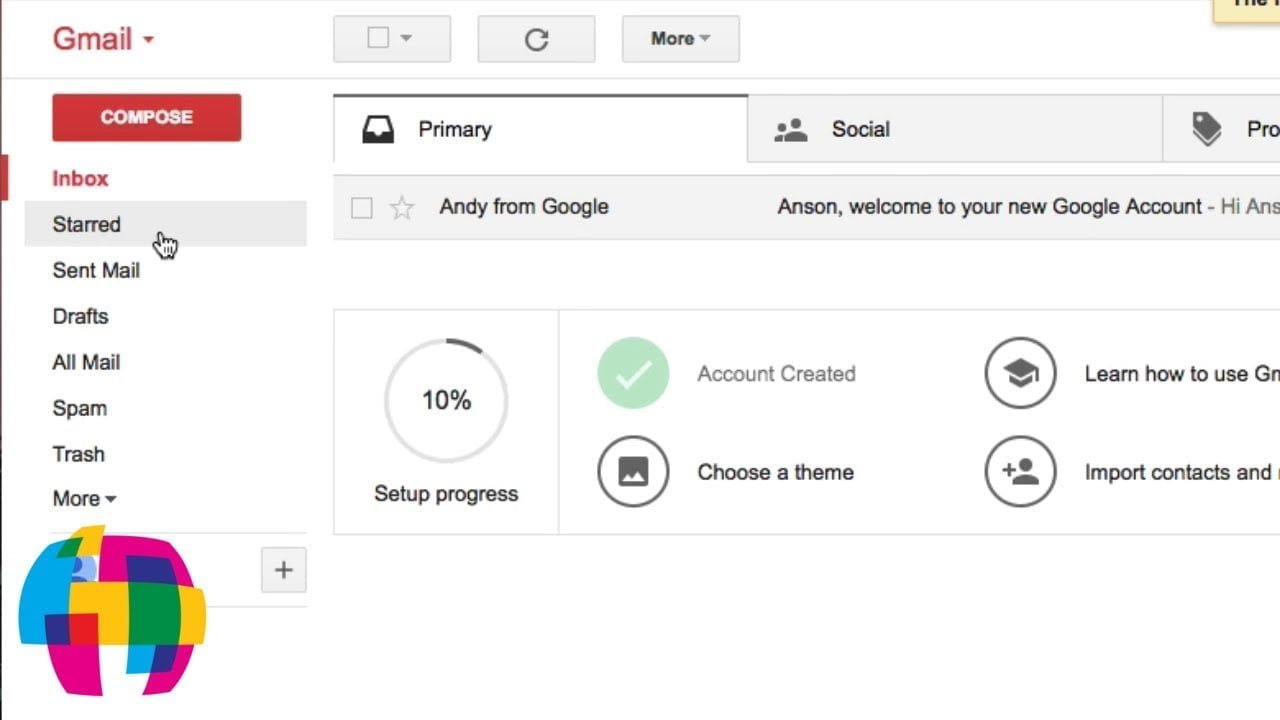Viewport: 1280px width, 720px height.
Task: Click the Import contacts person-plus icon
Action: point(1020,471)
